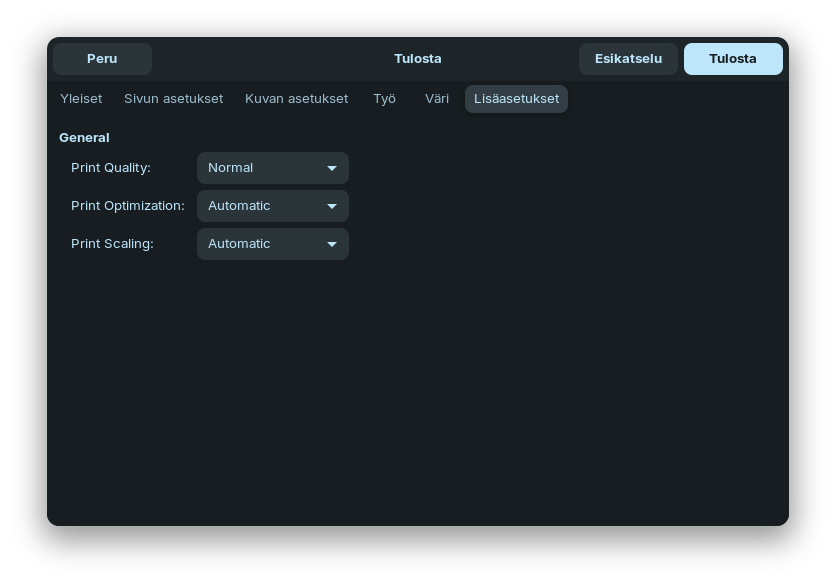This screenshot has height=583, width=836.
Task: Select the Lisäasetukset tab
Action: pos(516,99)
